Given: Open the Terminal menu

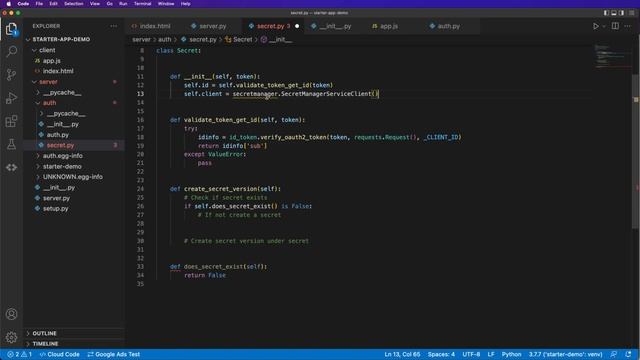Looking at the screenshot, I should pyautogui.click(x=142, y=4).
